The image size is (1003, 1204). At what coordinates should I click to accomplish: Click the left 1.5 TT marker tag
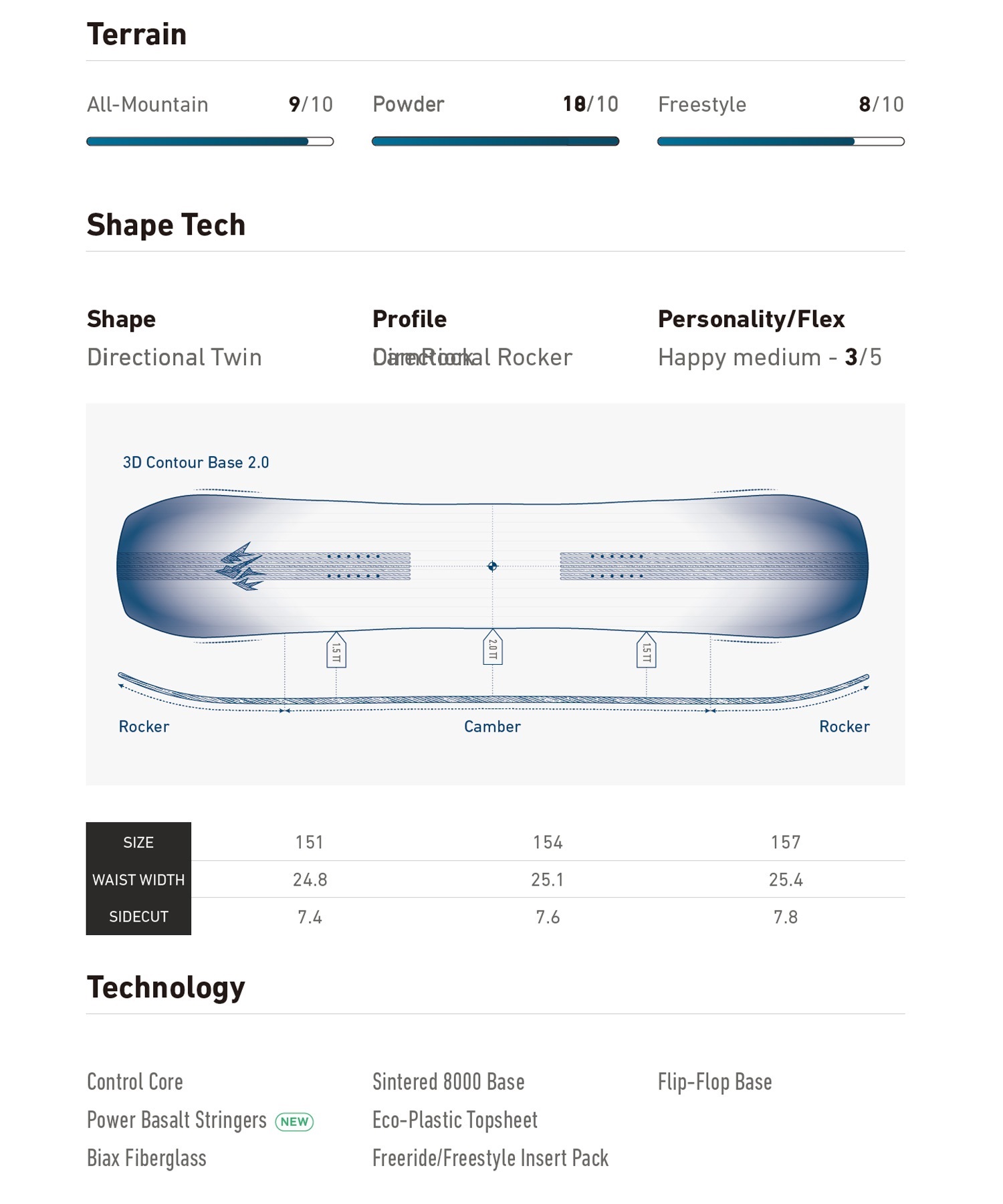coord(336,649)
